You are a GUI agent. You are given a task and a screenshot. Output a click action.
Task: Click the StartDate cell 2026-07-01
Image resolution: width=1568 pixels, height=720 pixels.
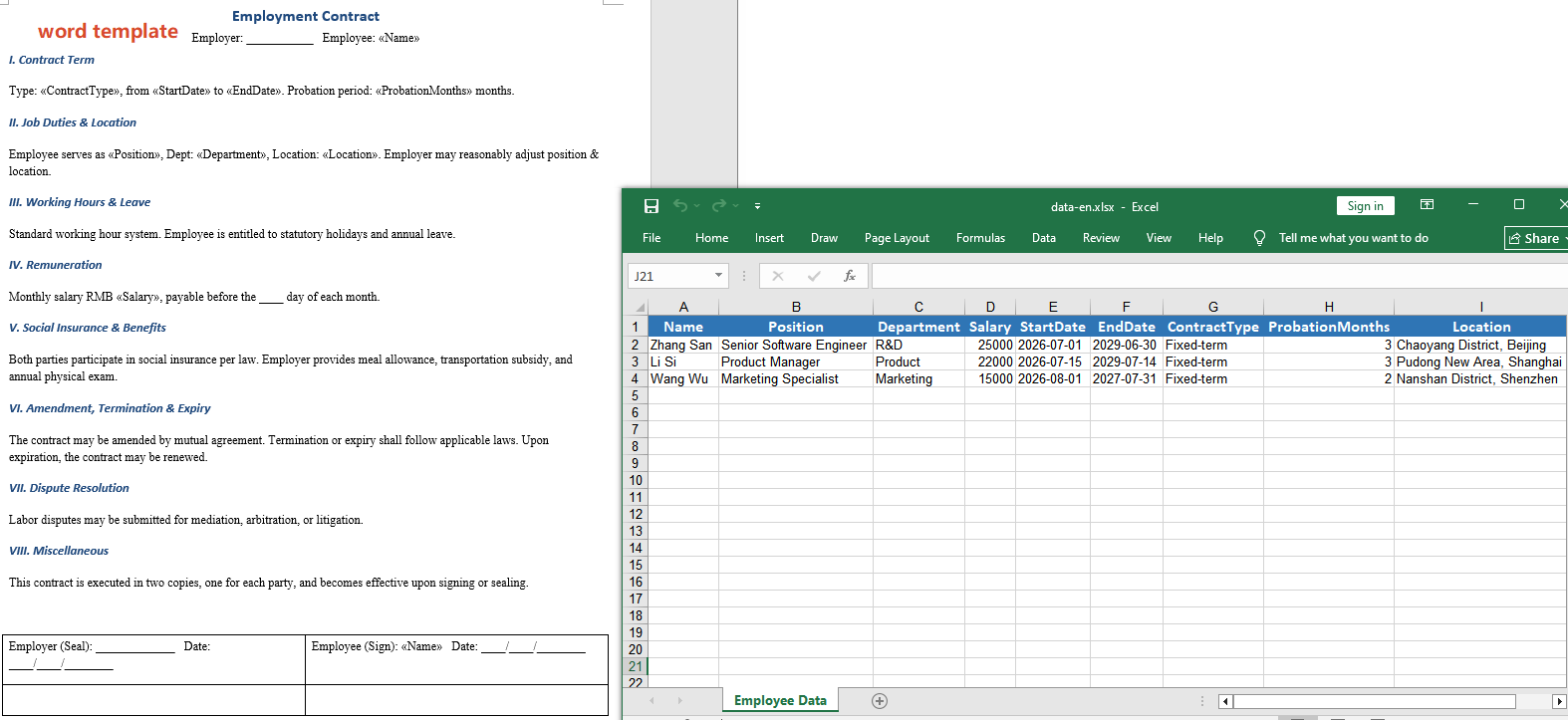tap(1052, 345)
